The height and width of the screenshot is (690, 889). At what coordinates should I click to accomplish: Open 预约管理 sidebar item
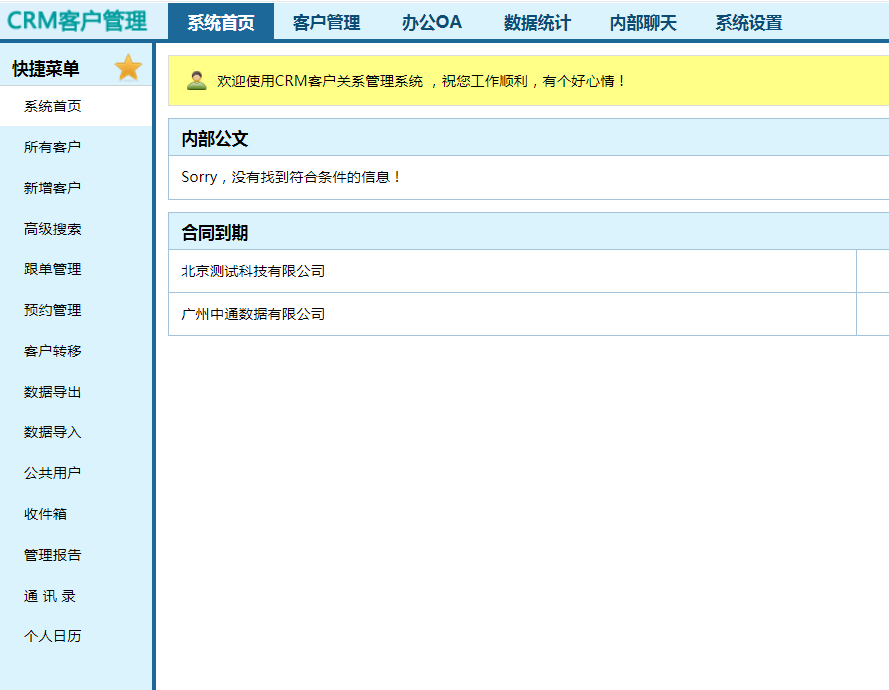pyautogui.click(x=53, y=310)
